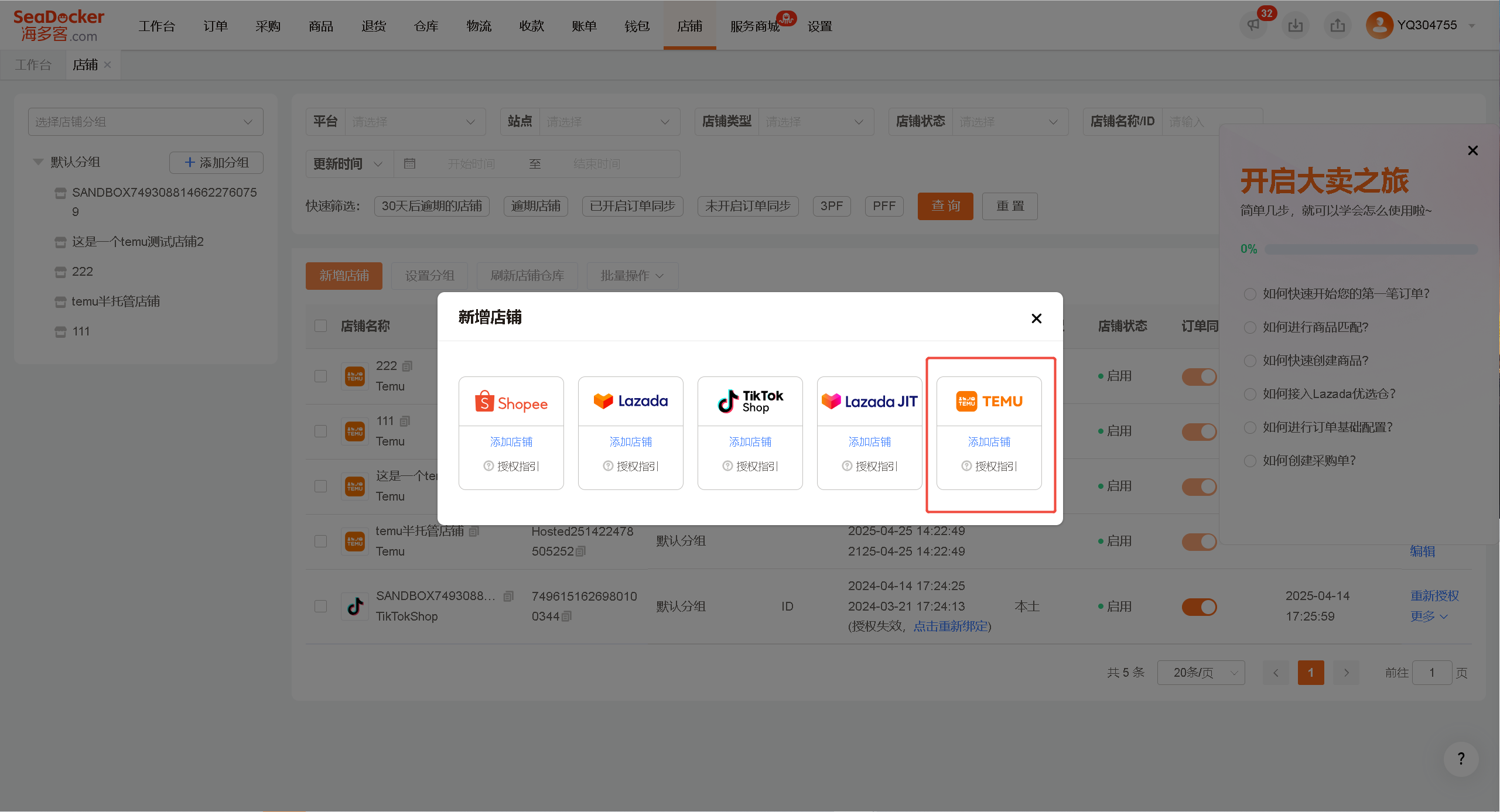The width and height of the screenshot is (1500, 812).
Task: Toggle order sync for SANDBOX TikTokShop store
Action: click(x=1199, y=607)
